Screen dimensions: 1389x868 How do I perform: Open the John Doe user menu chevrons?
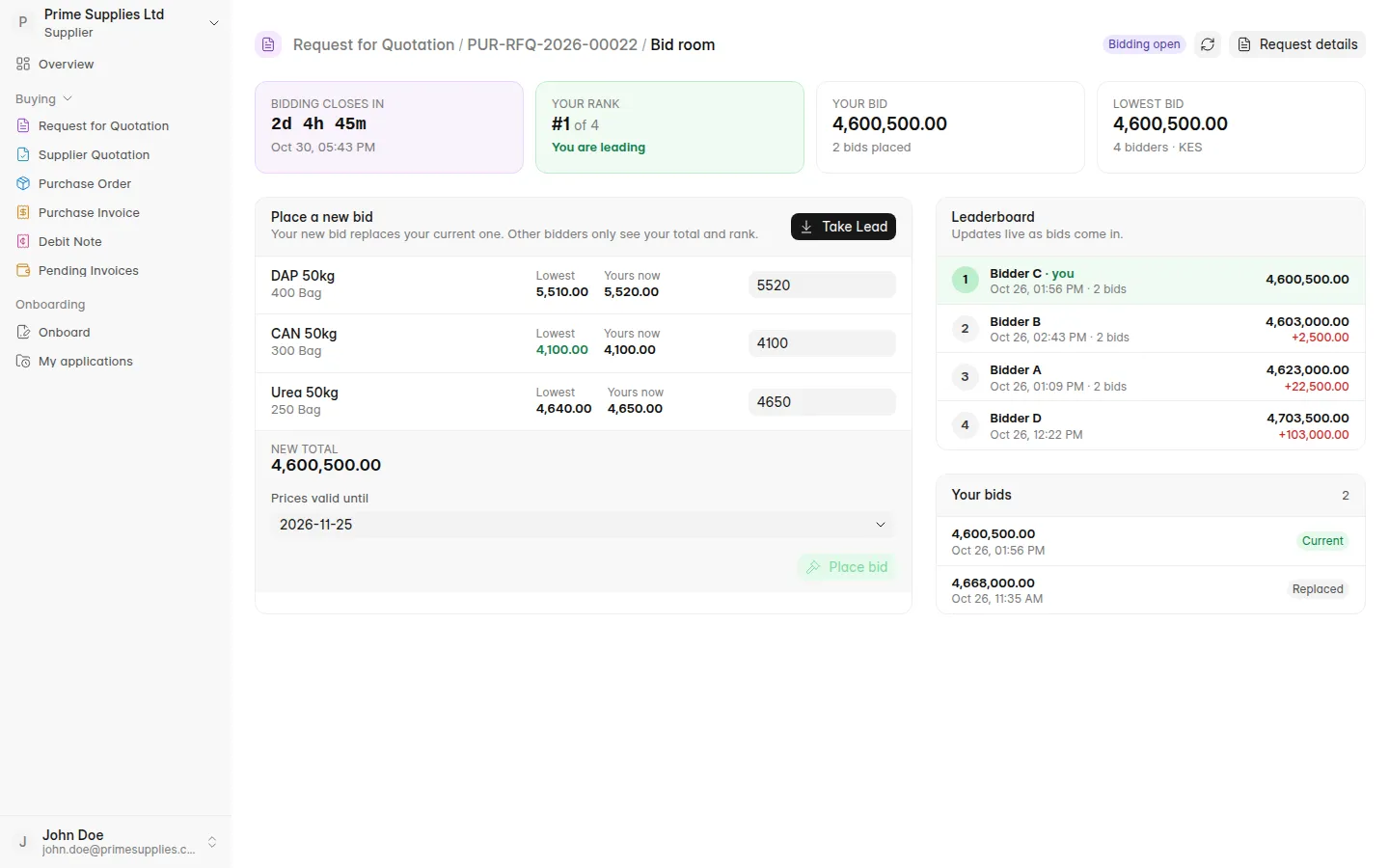coord(212,842)
